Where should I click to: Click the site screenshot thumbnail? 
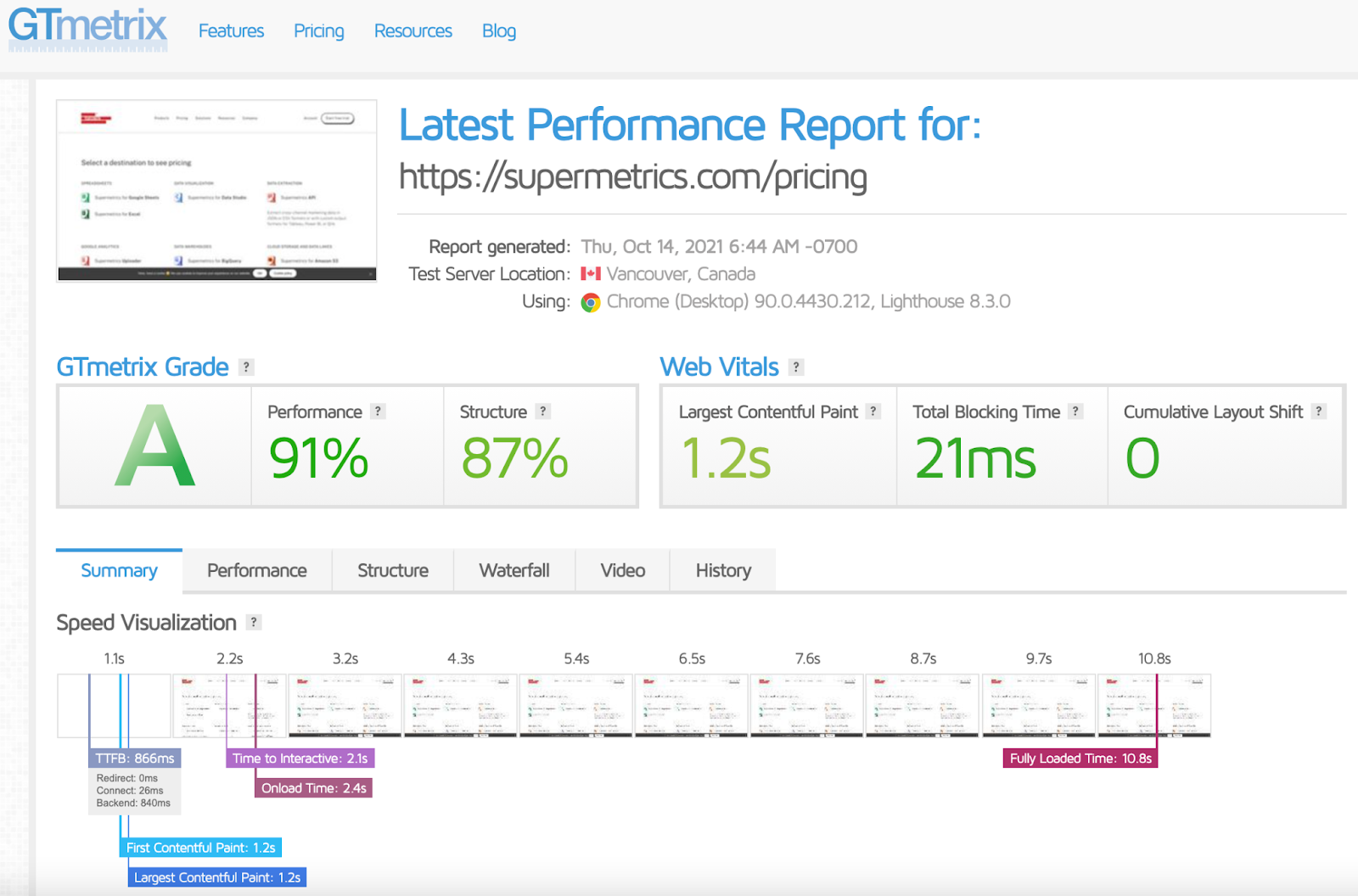tap(216, 191)
